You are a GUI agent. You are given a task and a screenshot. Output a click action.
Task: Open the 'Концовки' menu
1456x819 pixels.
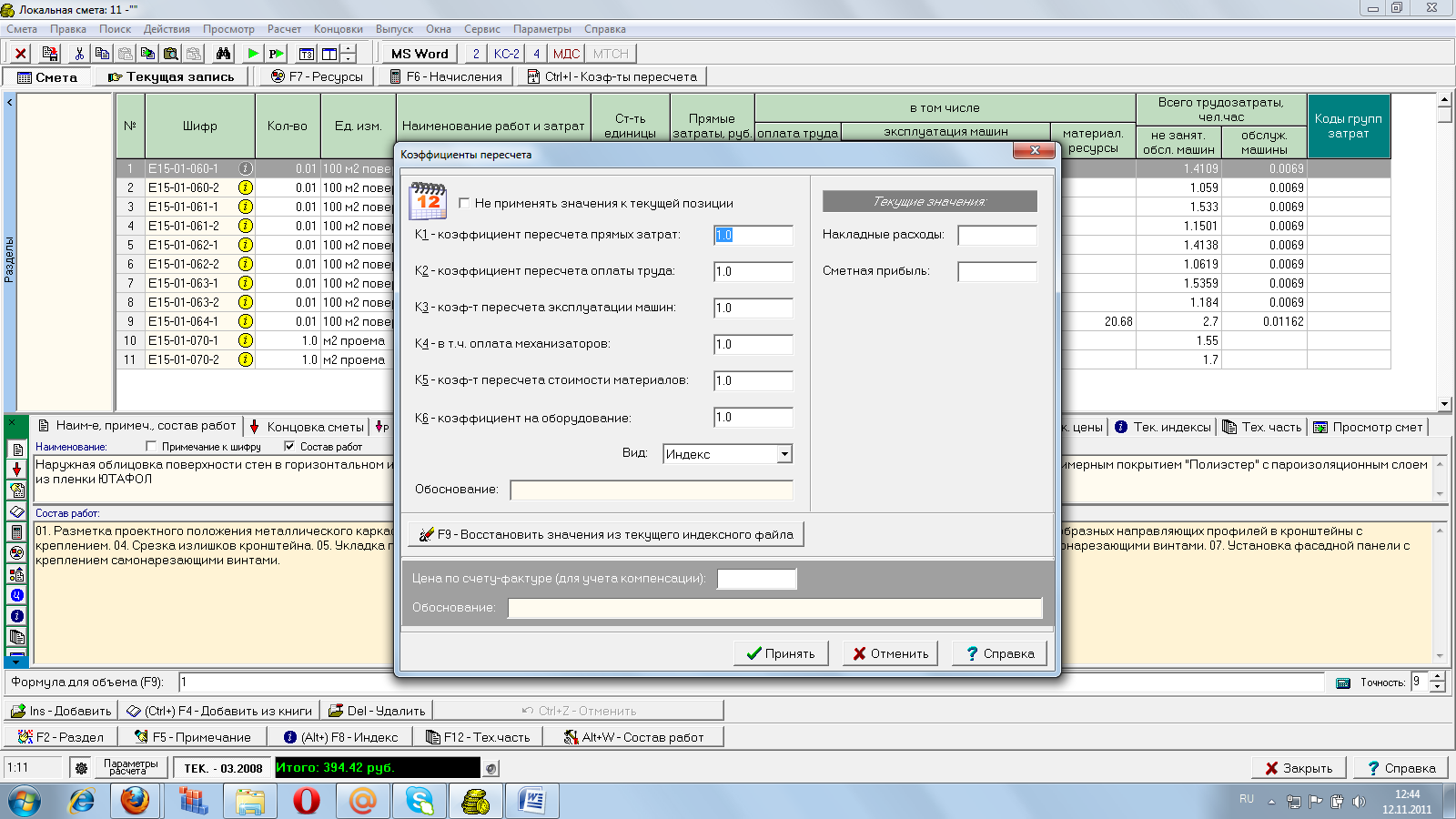point(338,29)
